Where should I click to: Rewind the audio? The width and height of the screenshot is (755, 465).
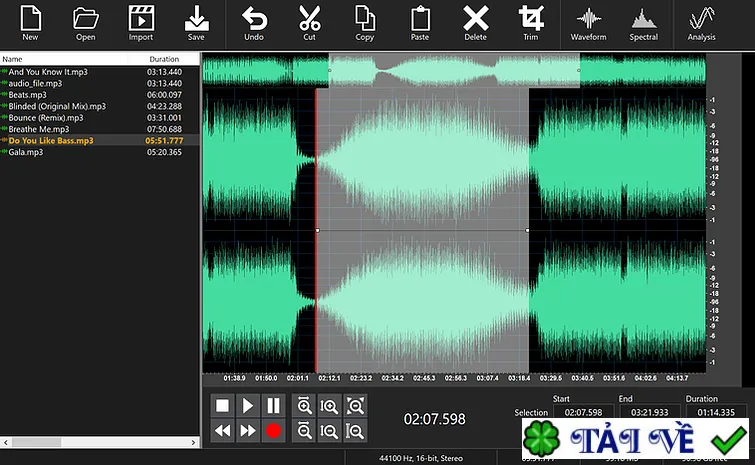pos(222,430)
